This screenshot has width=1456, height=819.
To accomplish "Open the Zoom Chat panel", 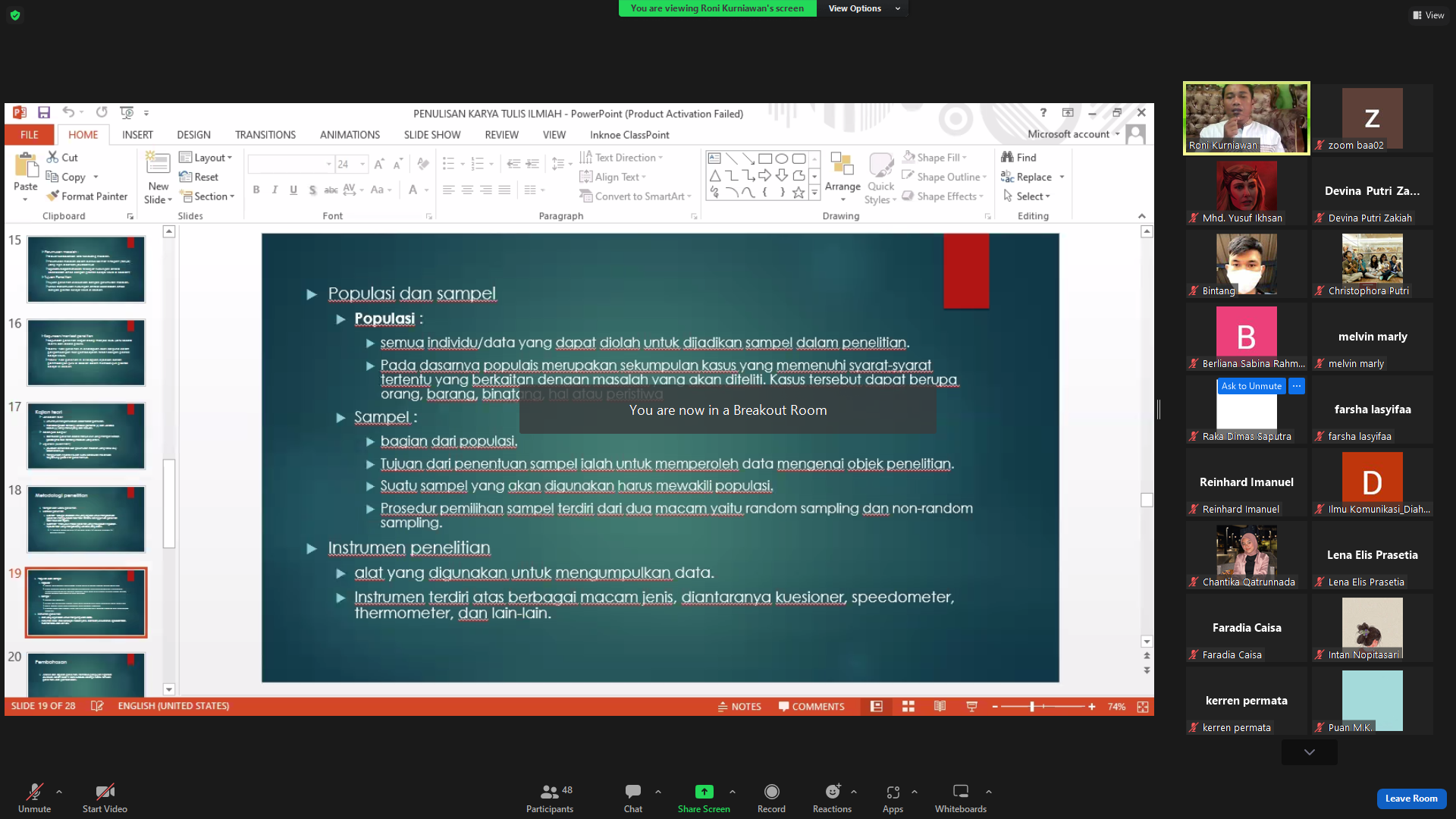I will coord(633,798).
